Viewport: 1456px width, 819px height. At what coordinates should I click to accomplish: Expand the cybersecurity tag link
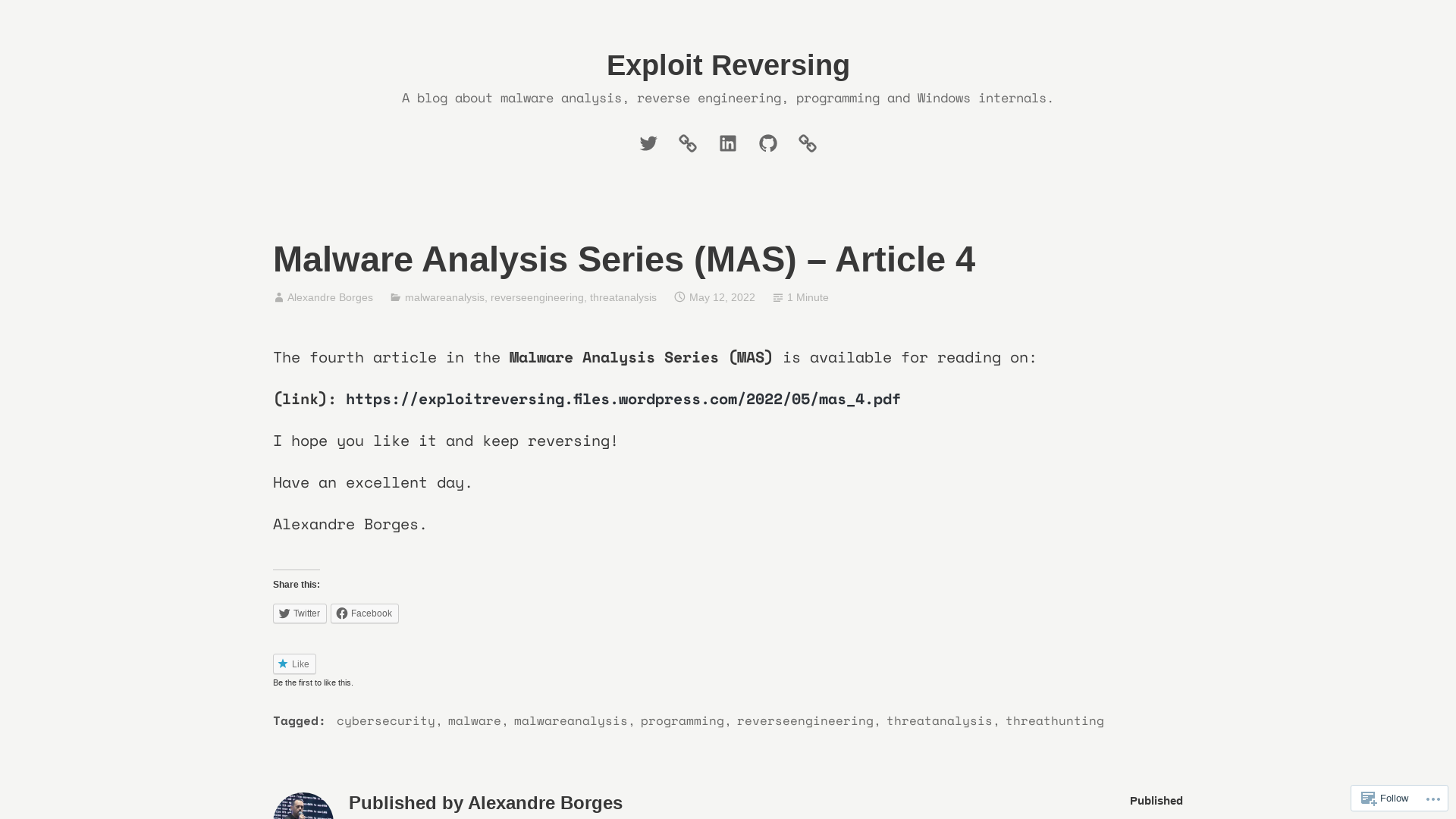point(385,720)
